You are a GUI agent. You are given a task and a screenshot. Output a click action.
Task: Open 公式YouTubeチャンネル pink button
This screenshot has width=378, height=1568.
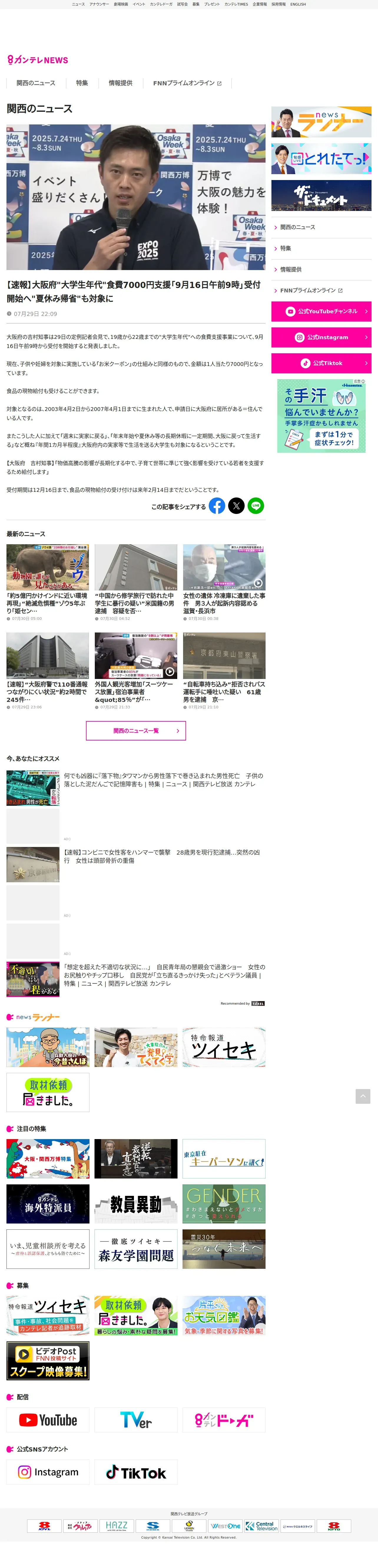tap(321, 311)
